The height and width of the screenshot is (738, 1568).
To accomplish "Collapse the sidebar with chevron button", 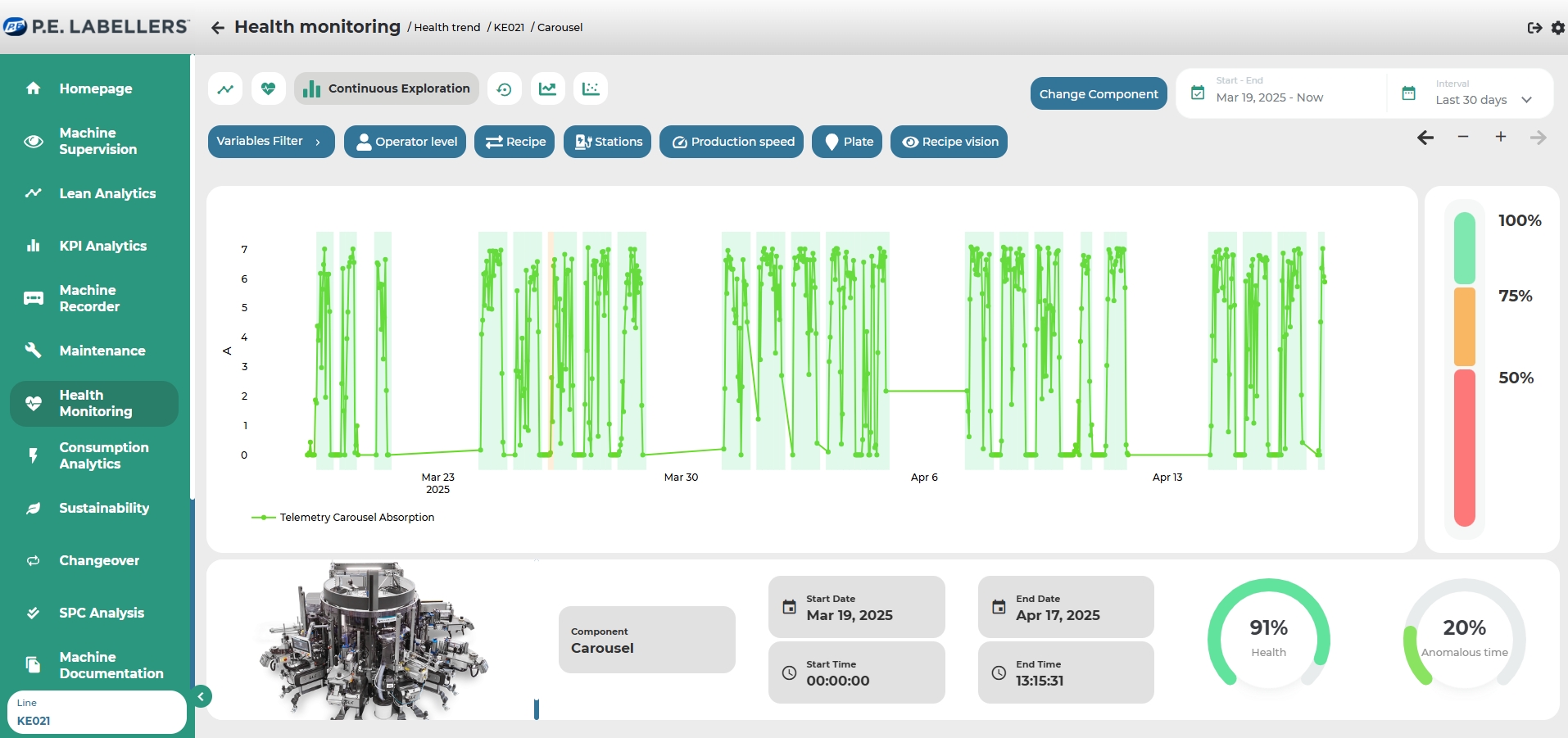I will coord(201,696).
